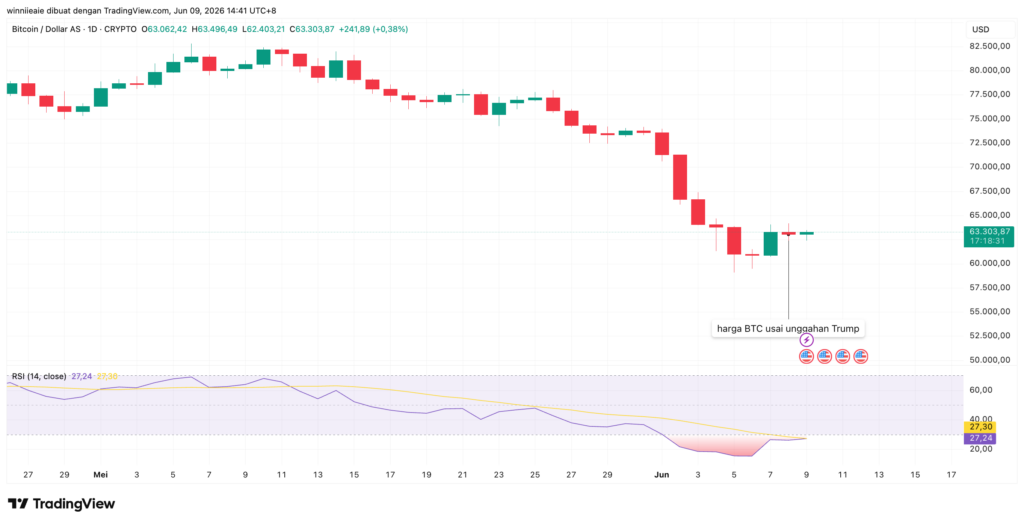Click the 77.500,00 price axis label
1024x524 pixels.
(x=991, y=95)
